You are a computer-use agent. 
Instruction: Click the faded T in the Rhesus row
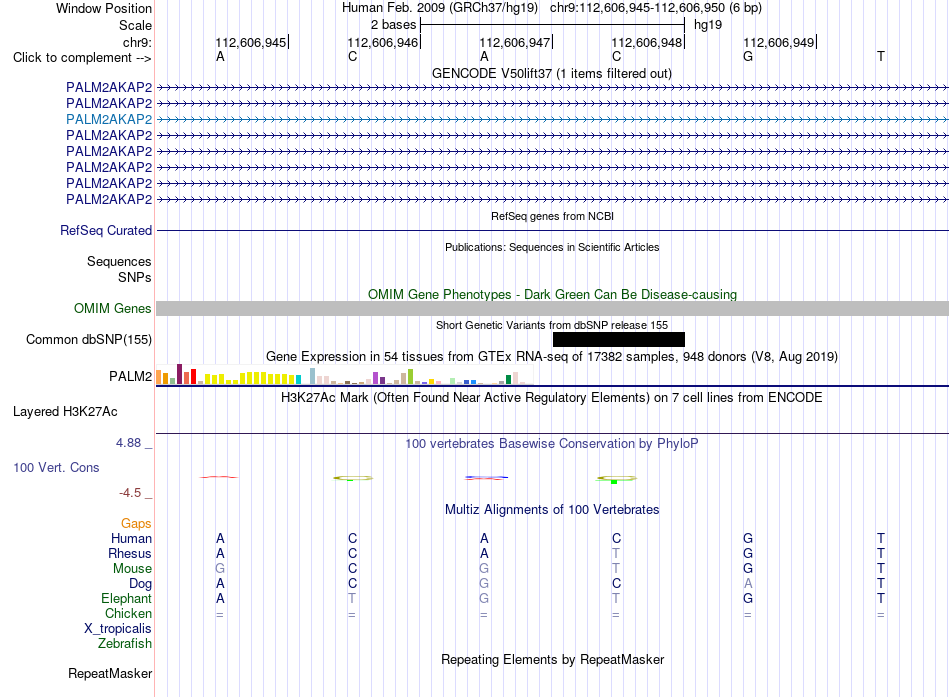(616, 553)
